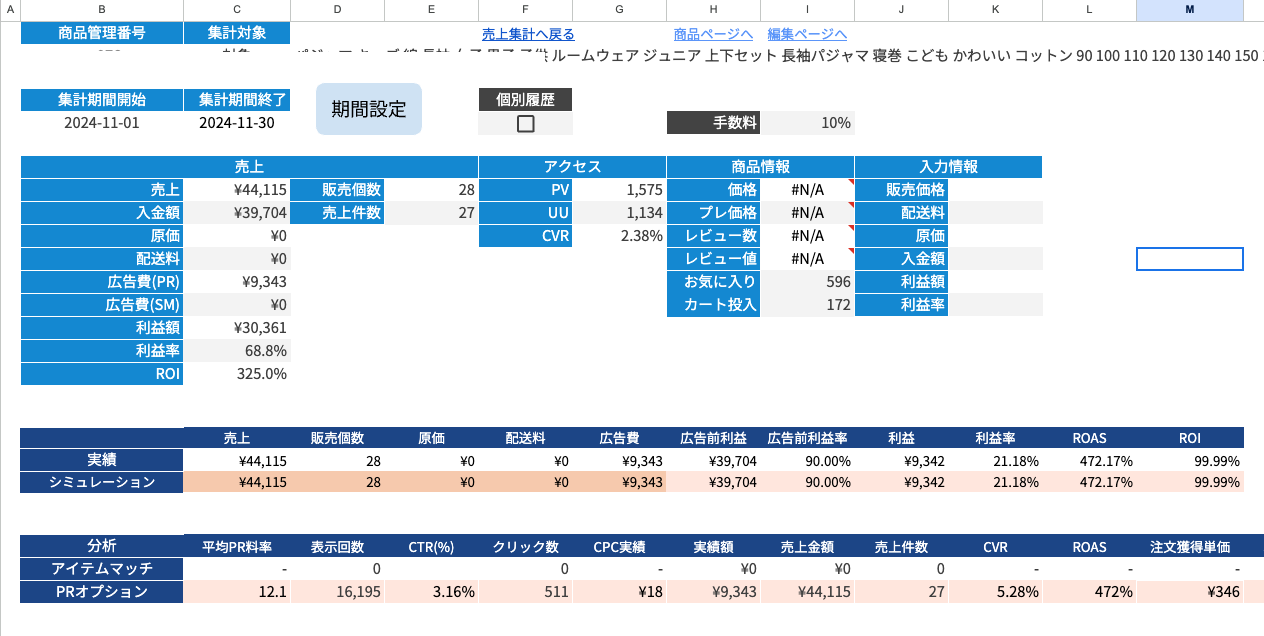This screenshot has width=1264, height=636.
Task: Open the 売上集計へ戻る link
Action: point(528,34)
